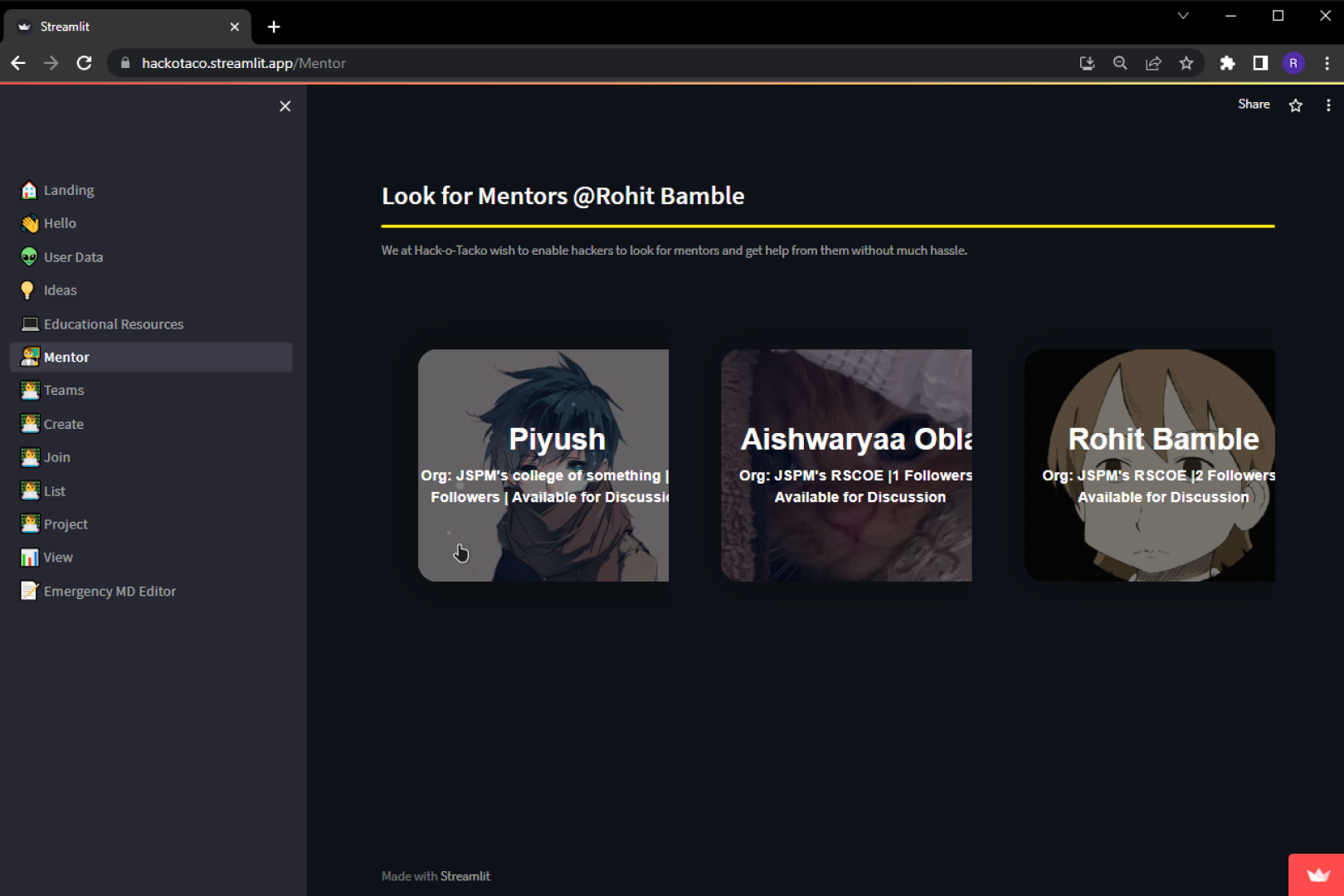Click the Streamlit link in the footer
Viewport: 1344px width, 896px height.
pos(465,876)
